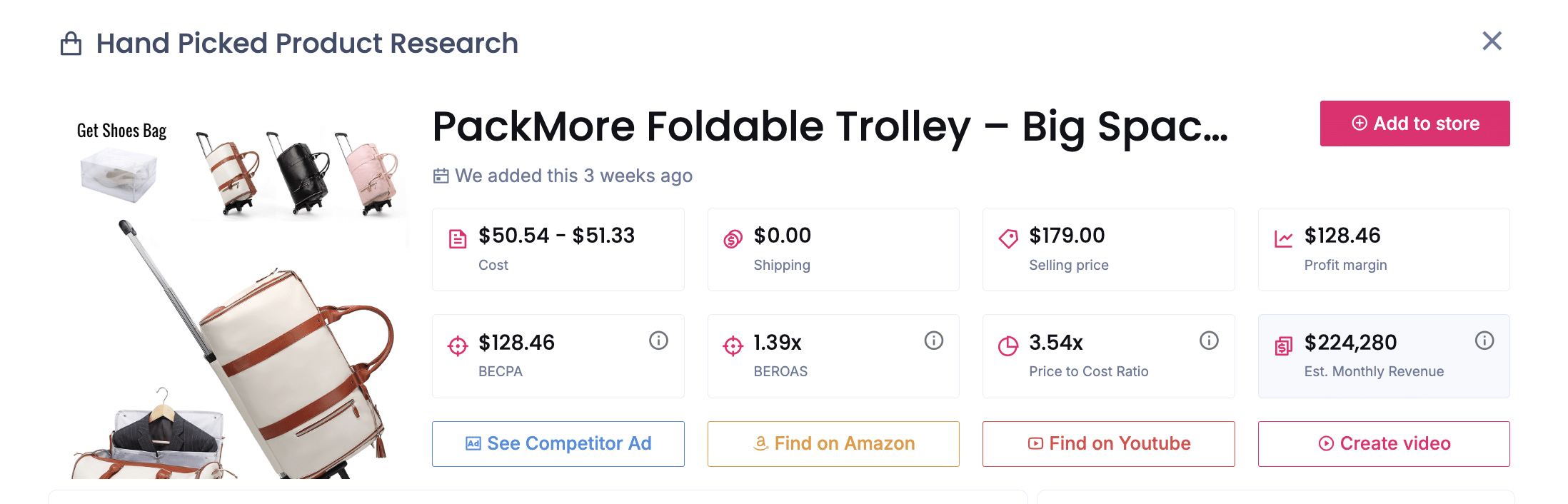The height and width of the screenshot is (504, 1568).
Task: Open the Est. Monthly Revenue info tooltip
Action: click(x=1484, y=341)
